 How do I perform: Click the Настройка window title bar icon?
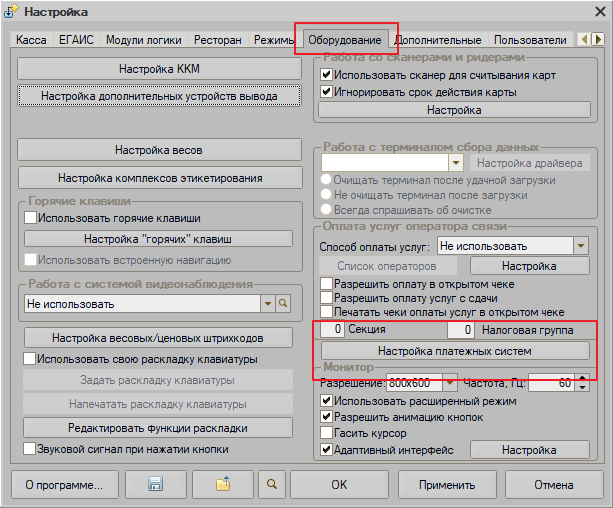coord(11,12)
